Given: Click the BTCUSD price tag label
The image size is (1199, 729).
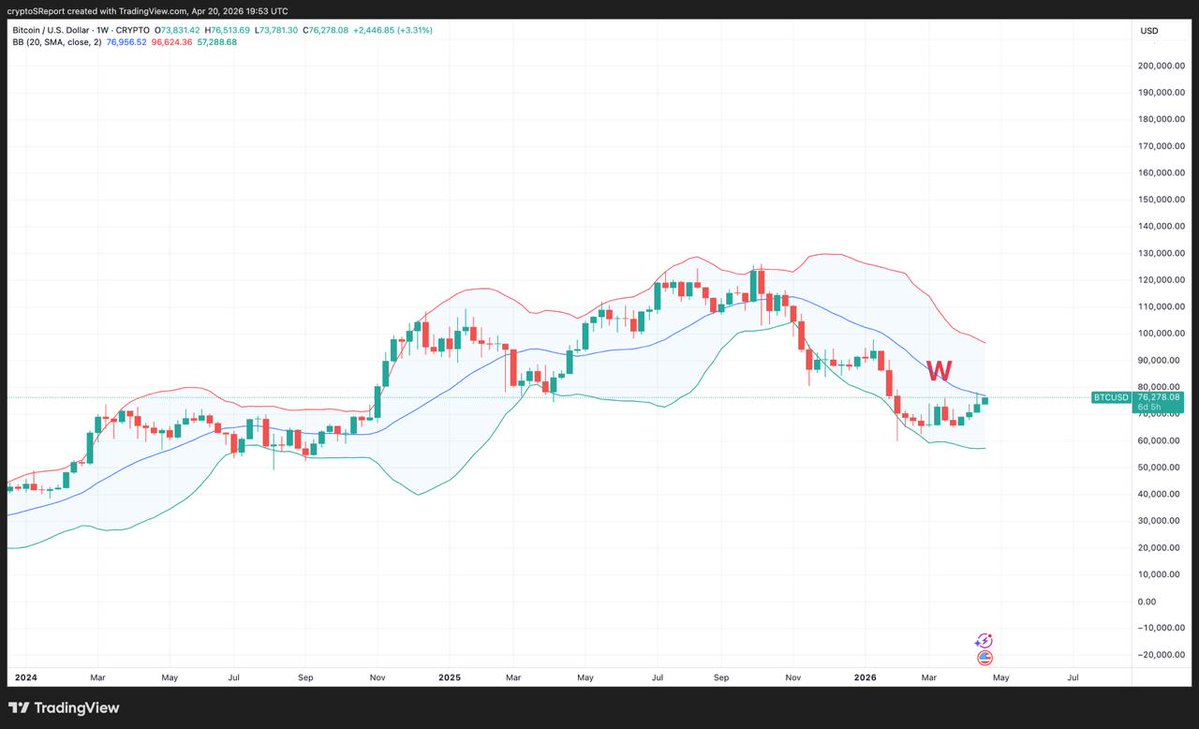Looking at the screenshot, I should coord(1111,397).
